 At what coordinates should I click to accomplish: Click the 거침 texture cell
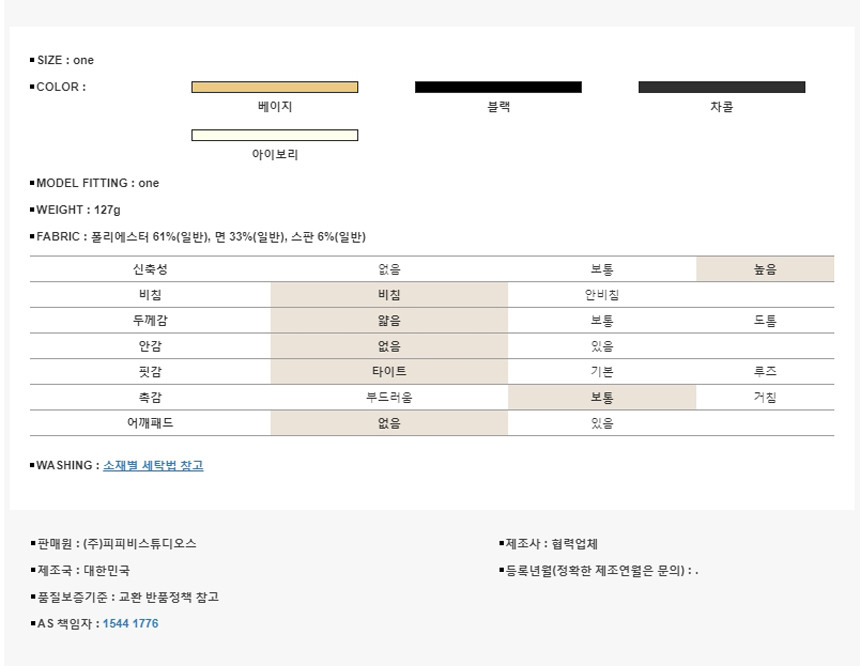pos(765,397)
